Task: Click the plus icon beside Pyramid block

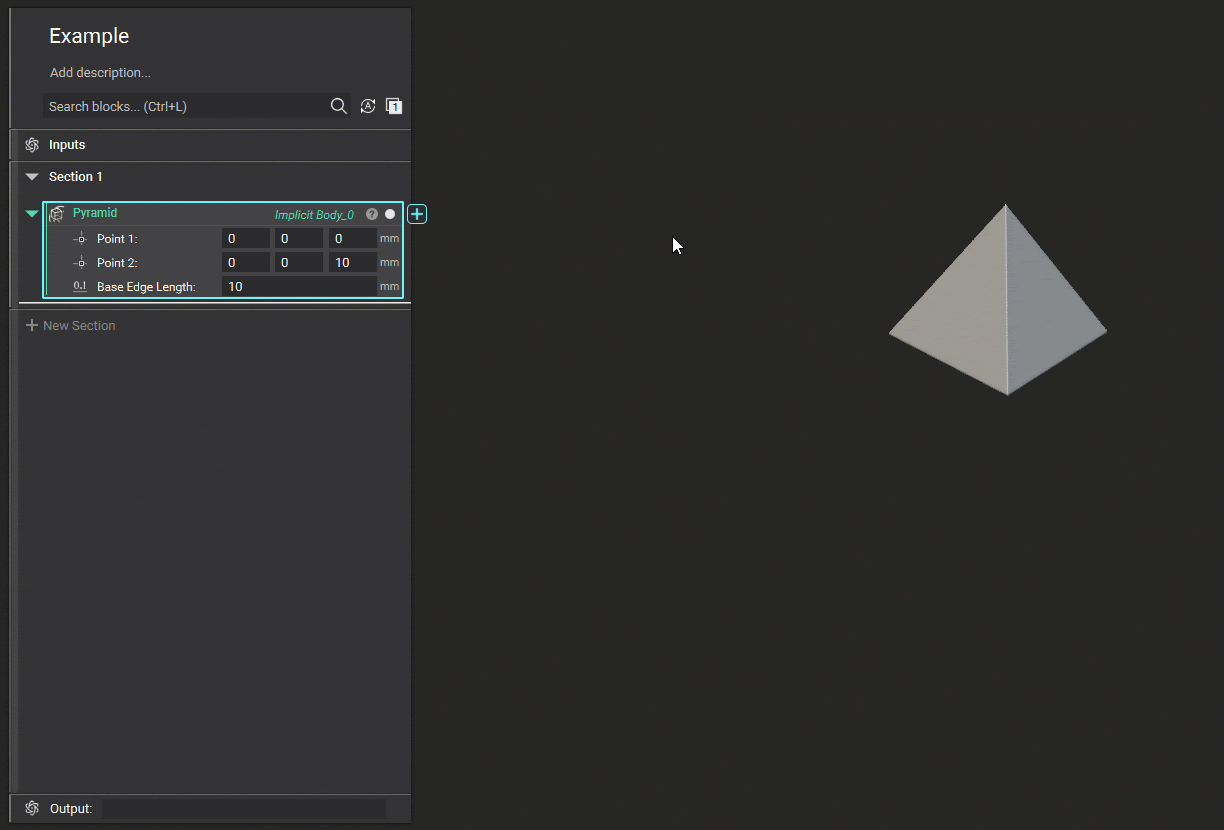Action: click(417, 214)
